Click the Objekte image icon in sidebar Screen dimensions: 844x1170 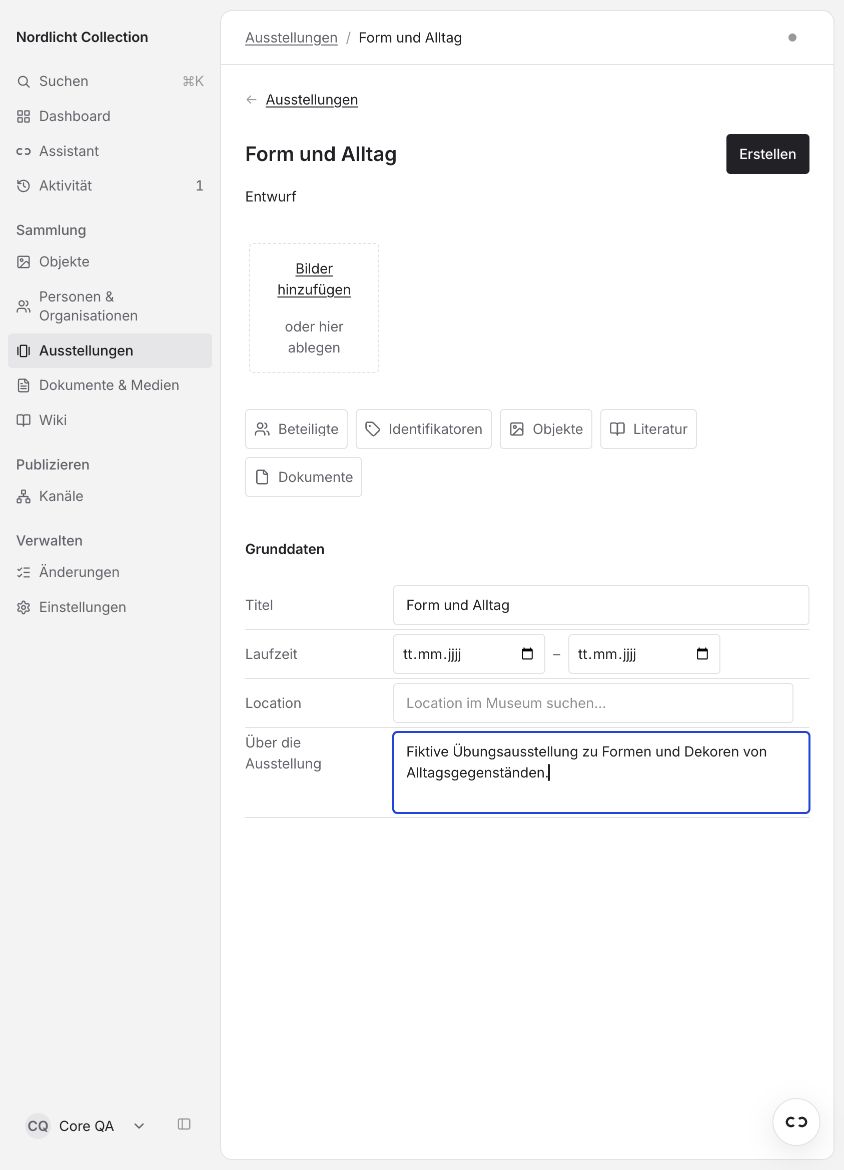[24, 262]
